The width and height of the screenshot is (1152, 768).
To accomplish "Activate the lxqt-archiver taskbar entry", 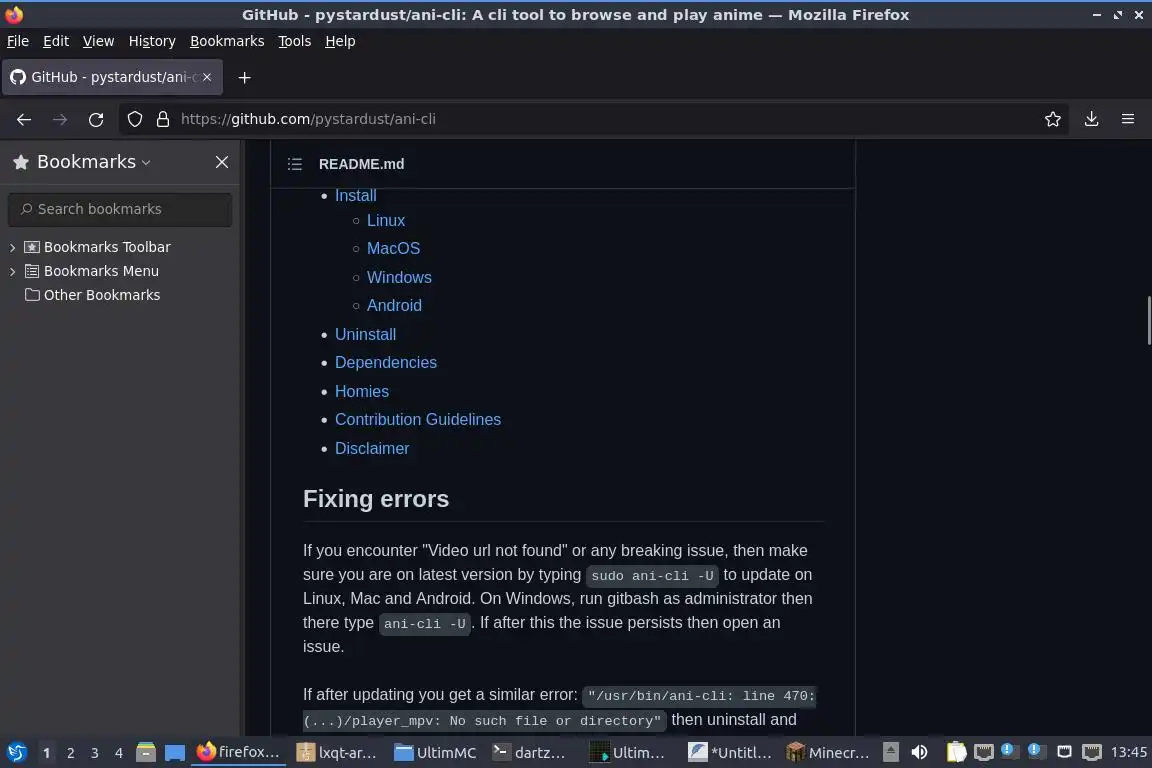I will coord(337,752).
